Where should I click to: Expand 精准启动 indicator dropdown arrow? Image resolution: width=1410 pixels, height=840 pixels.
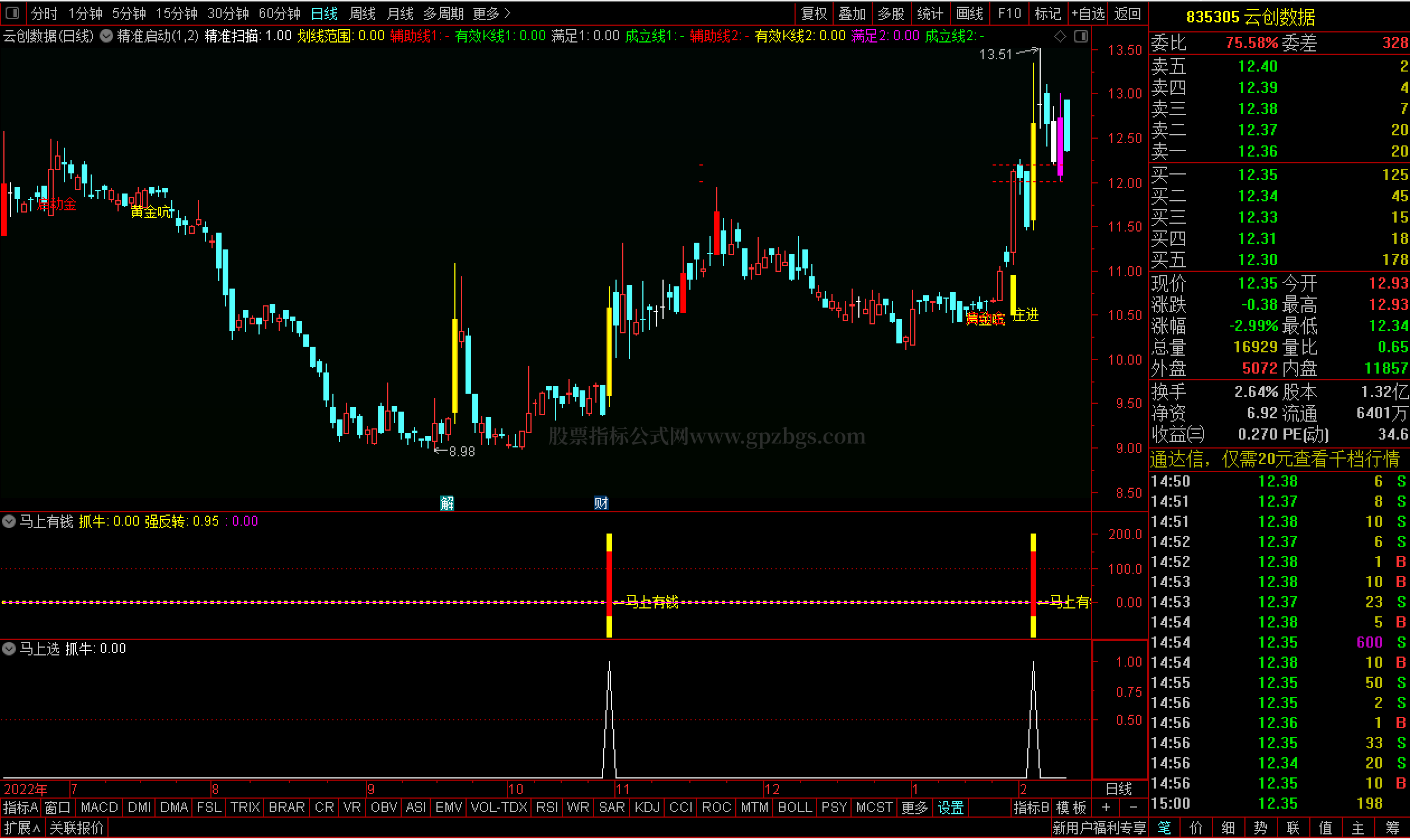tap(106, 36)
